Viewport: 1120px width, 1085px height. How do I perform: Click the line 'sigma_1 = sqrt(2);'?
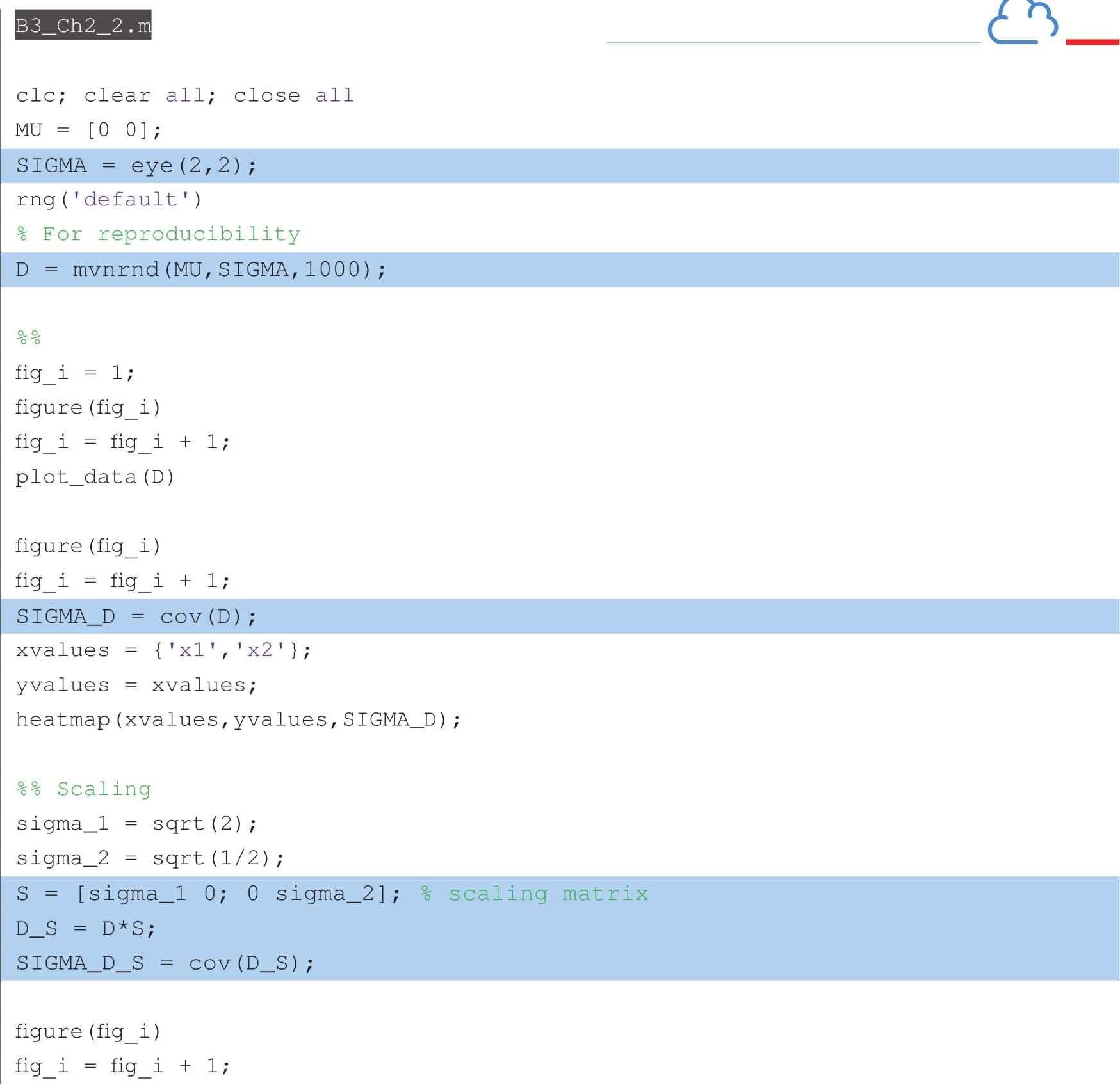(136, 824)
